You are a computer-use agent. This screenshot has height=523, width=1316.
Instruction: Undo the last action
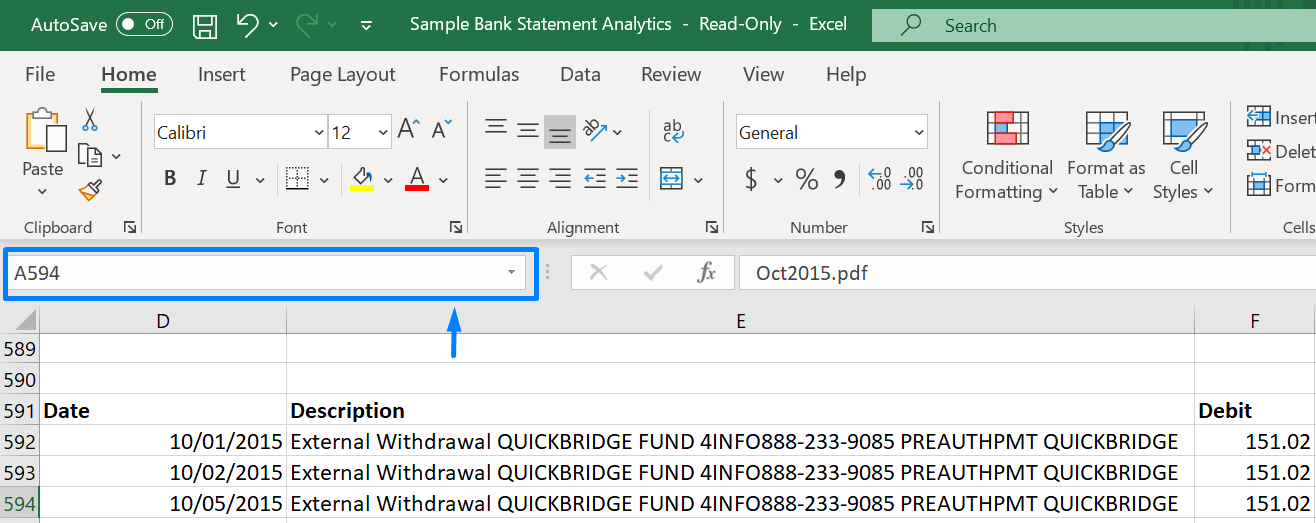tap(248, 25)
